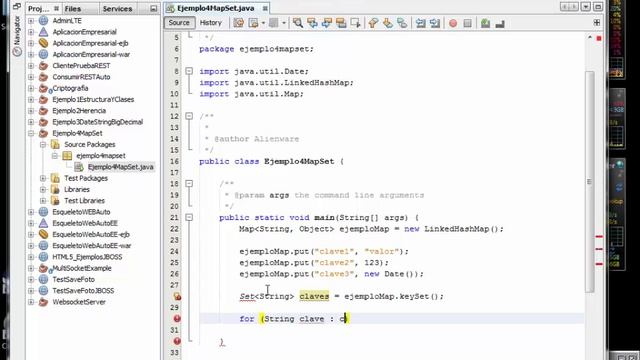The image size is (640, 360).
Task: Click the Find Next Occurrence icon
Action: [x=327, y=23]
